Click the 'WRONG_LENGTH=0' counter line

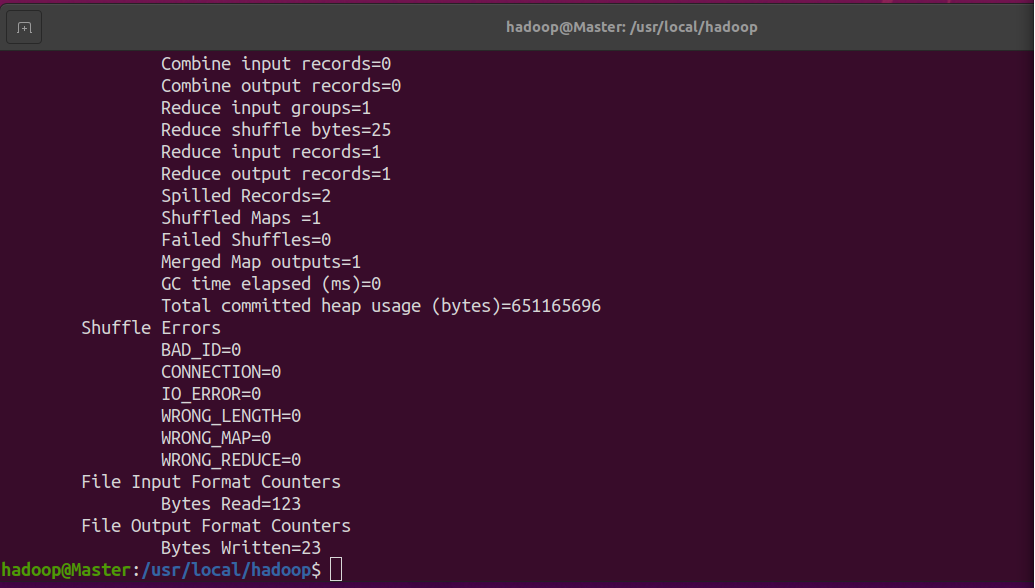pos(231,416)
